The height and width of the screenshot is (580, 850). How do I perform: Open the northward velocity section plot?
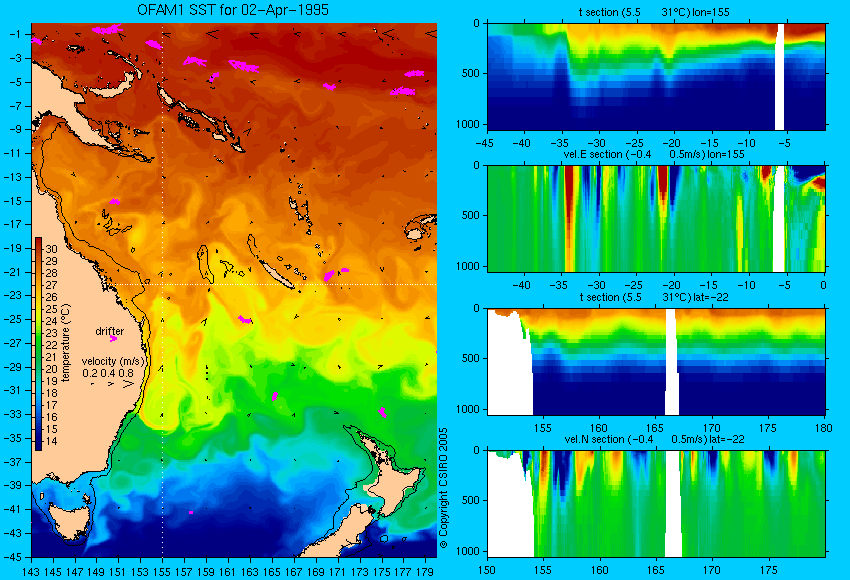point(656,504)
